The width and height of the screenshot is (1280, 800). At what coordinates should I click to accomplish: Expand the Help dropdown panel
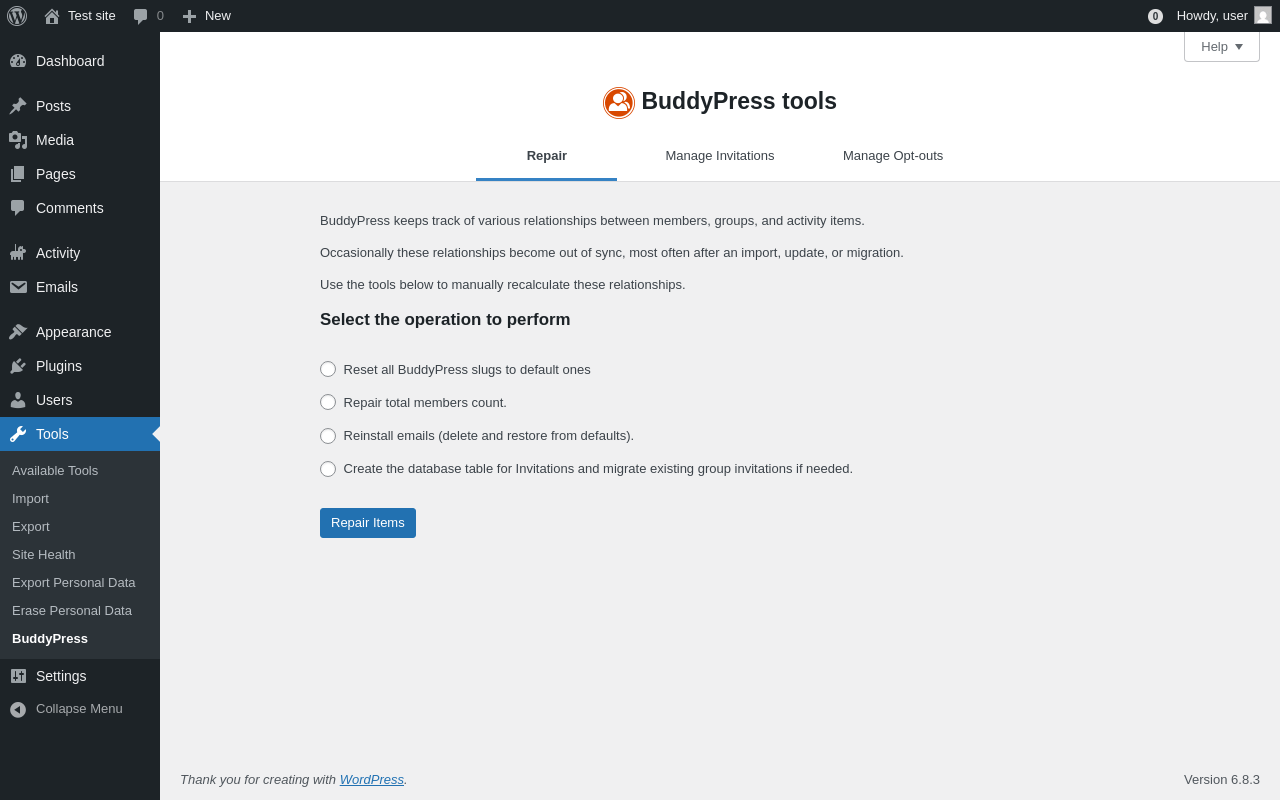point(1221,46)
